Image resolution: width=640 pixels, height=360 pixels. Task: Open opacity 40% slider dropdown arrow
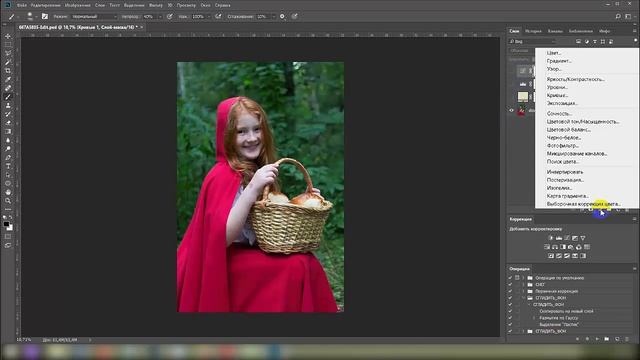[x=160, y=17]
